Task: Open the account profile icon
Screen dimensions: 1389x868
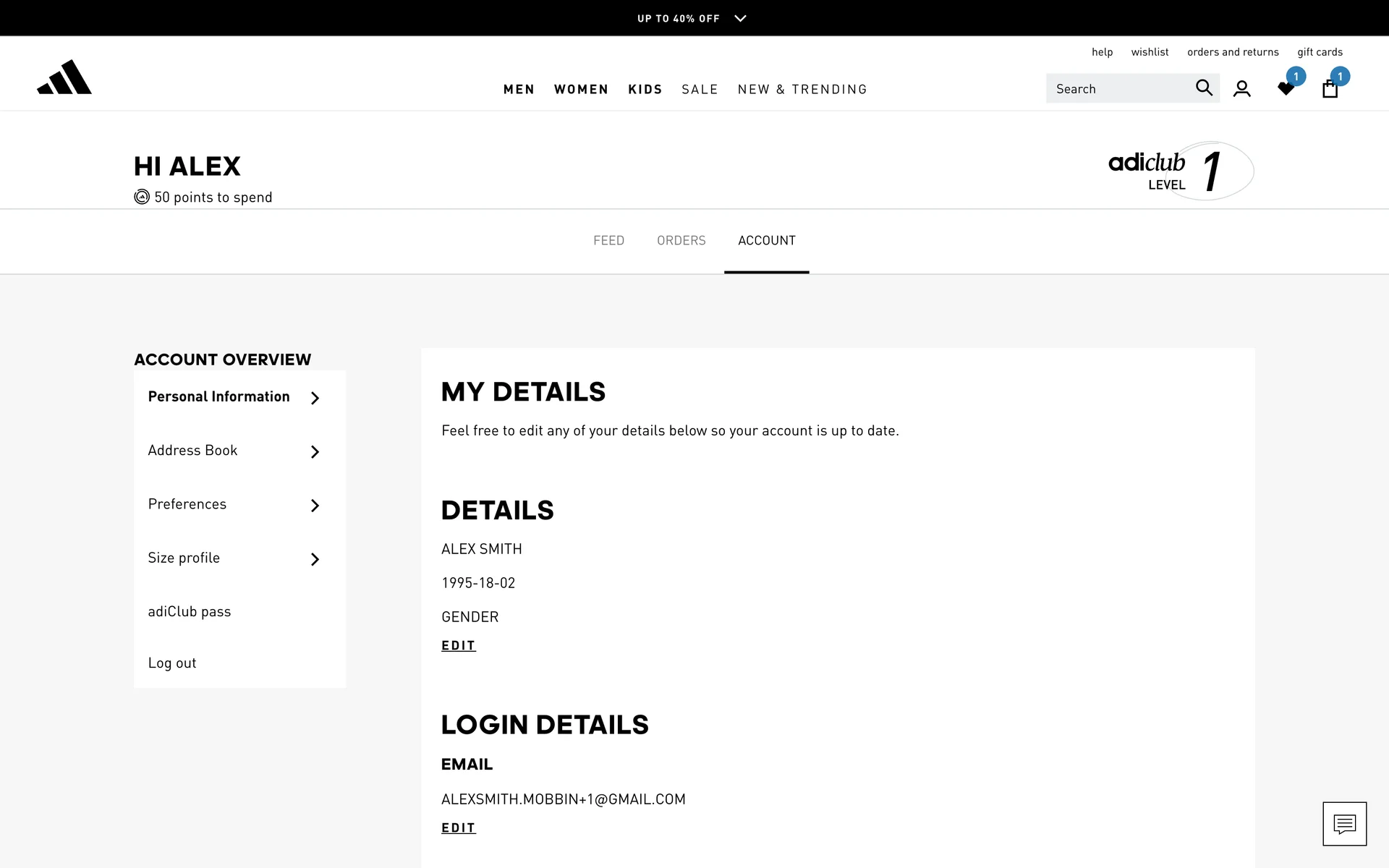Action: pos(1241,89)
